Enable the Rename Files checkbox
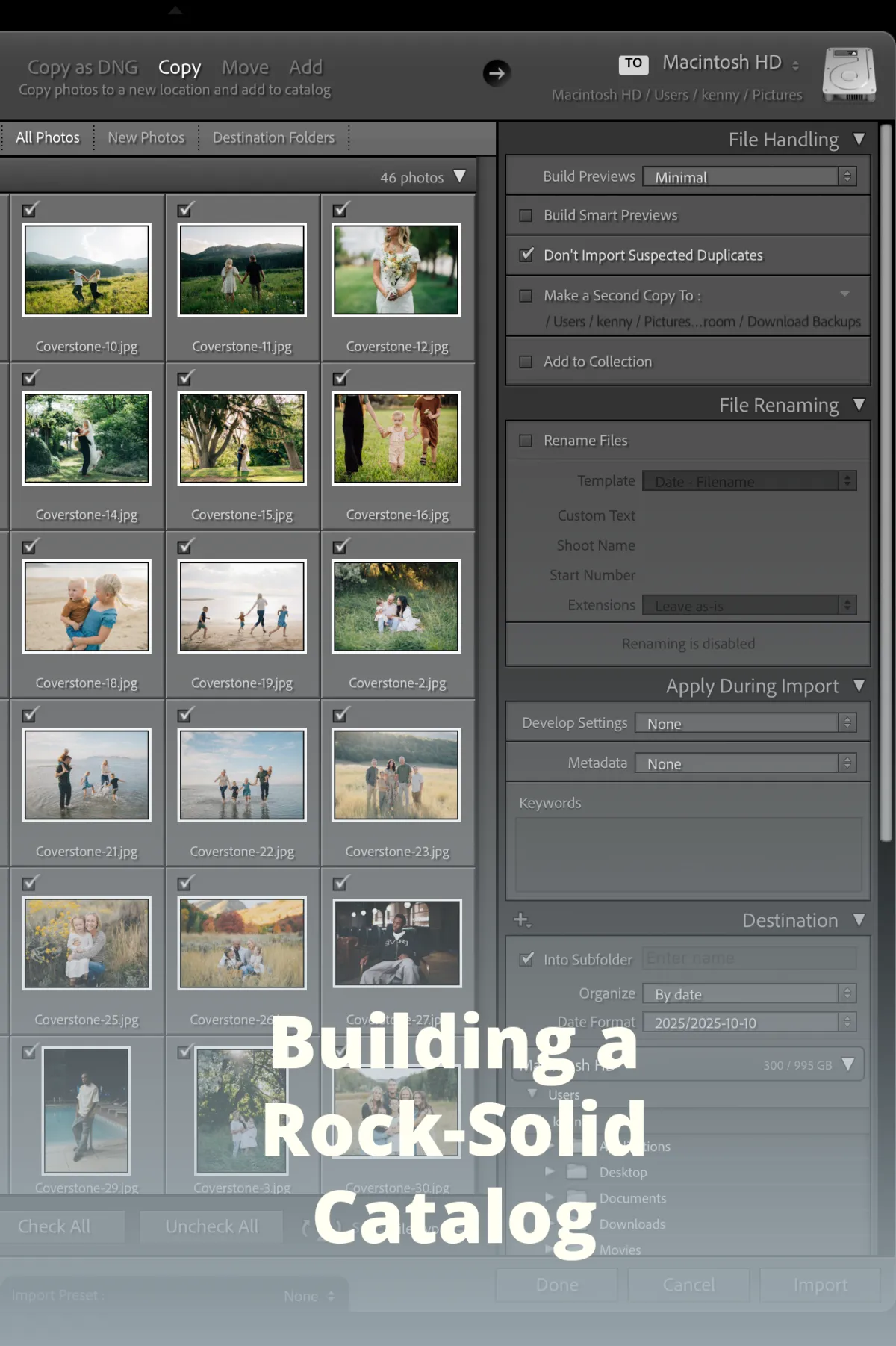This screenshot has width=896, height=1346. pyautogui.click(x=526, y=441)
